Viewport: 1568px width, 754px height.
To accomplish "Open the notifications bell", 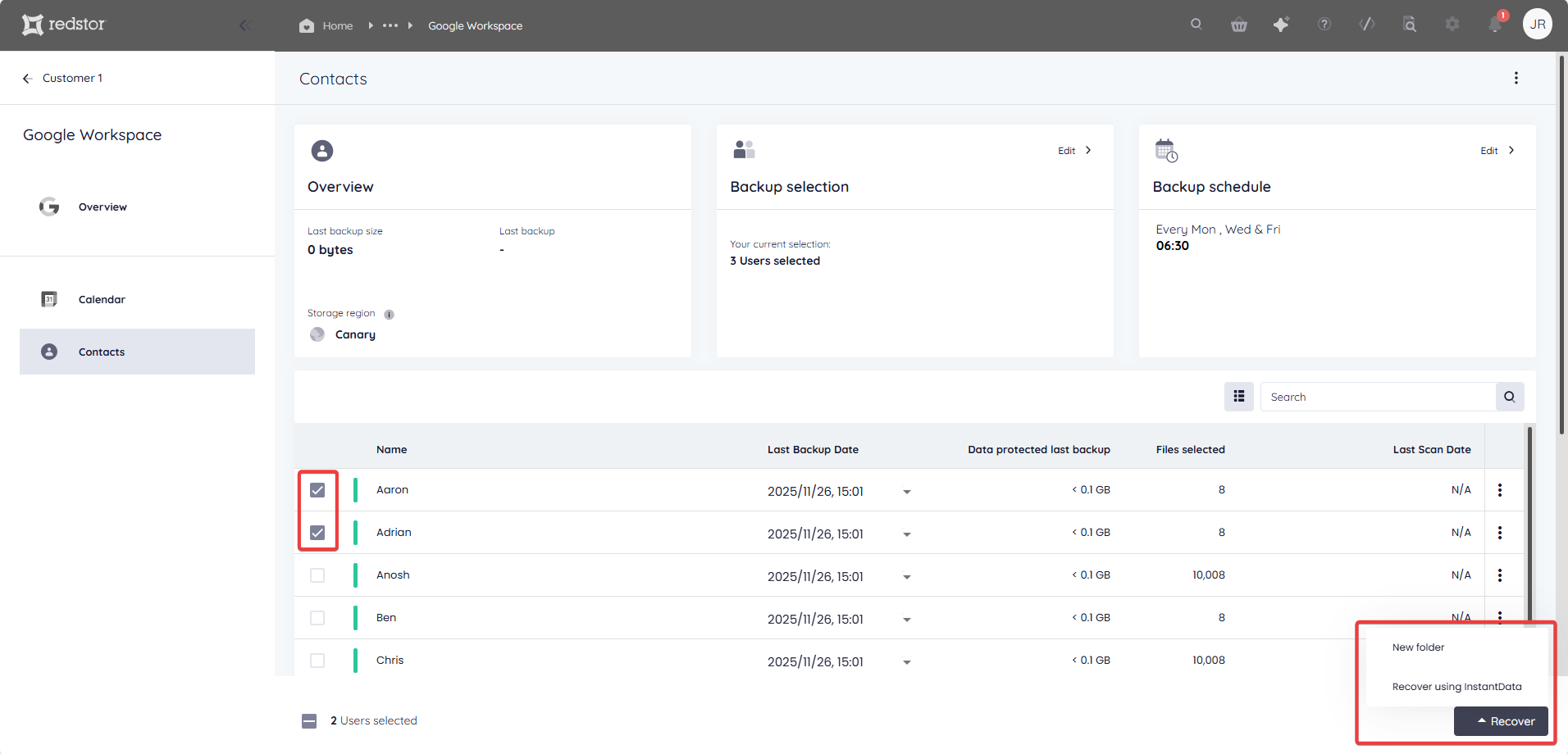I will pos(1495,25).
